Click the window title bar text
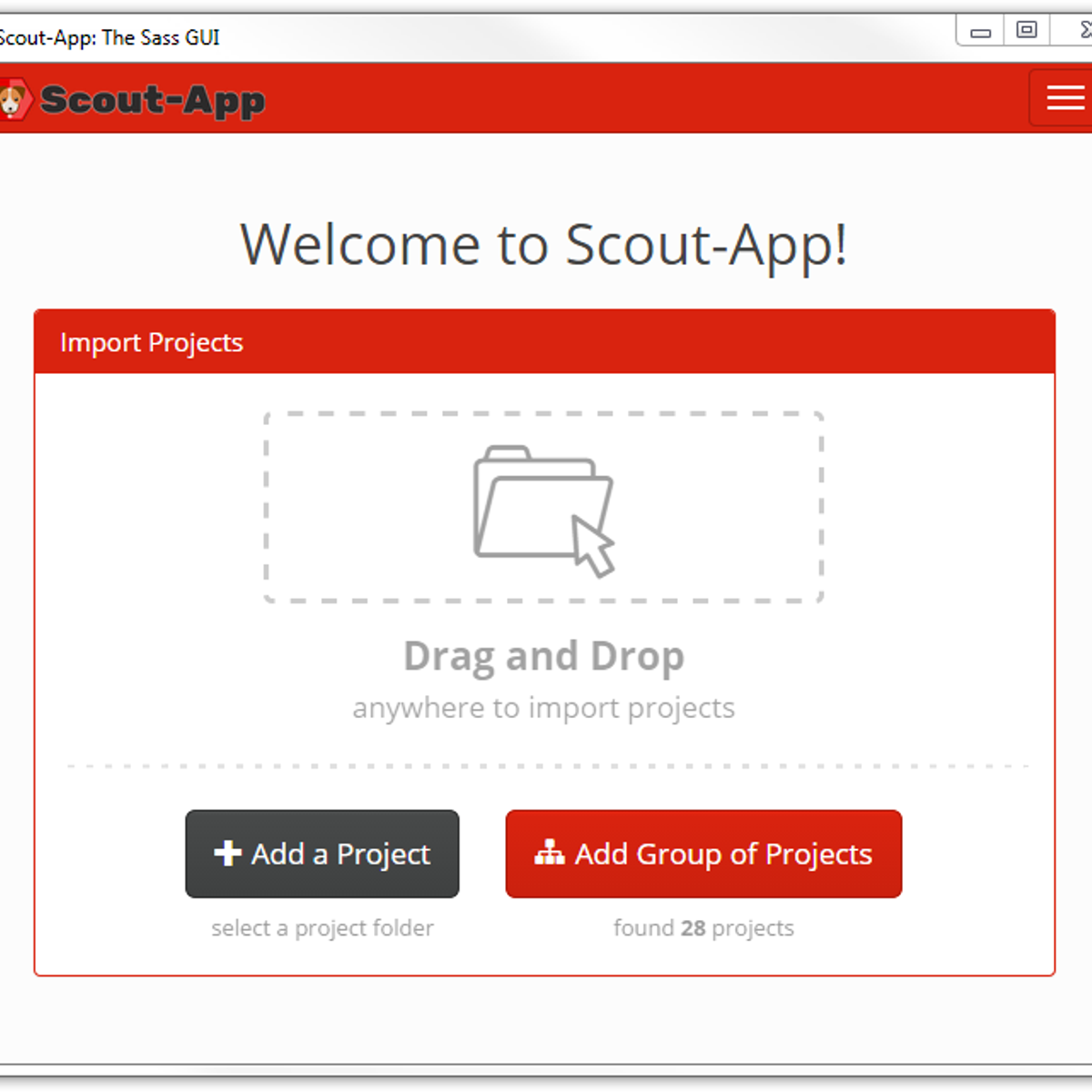This screenshot has height=1092, width=1092. pos(109,37)
